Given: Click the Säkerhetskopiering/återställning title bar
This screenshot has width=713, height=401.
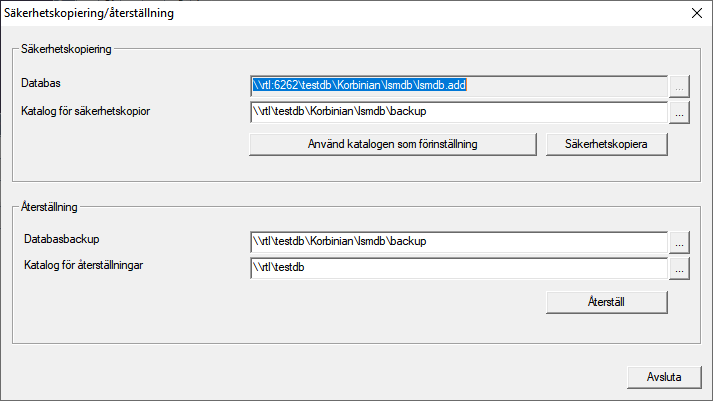Looking at the screenshot, I should [300, 14].
